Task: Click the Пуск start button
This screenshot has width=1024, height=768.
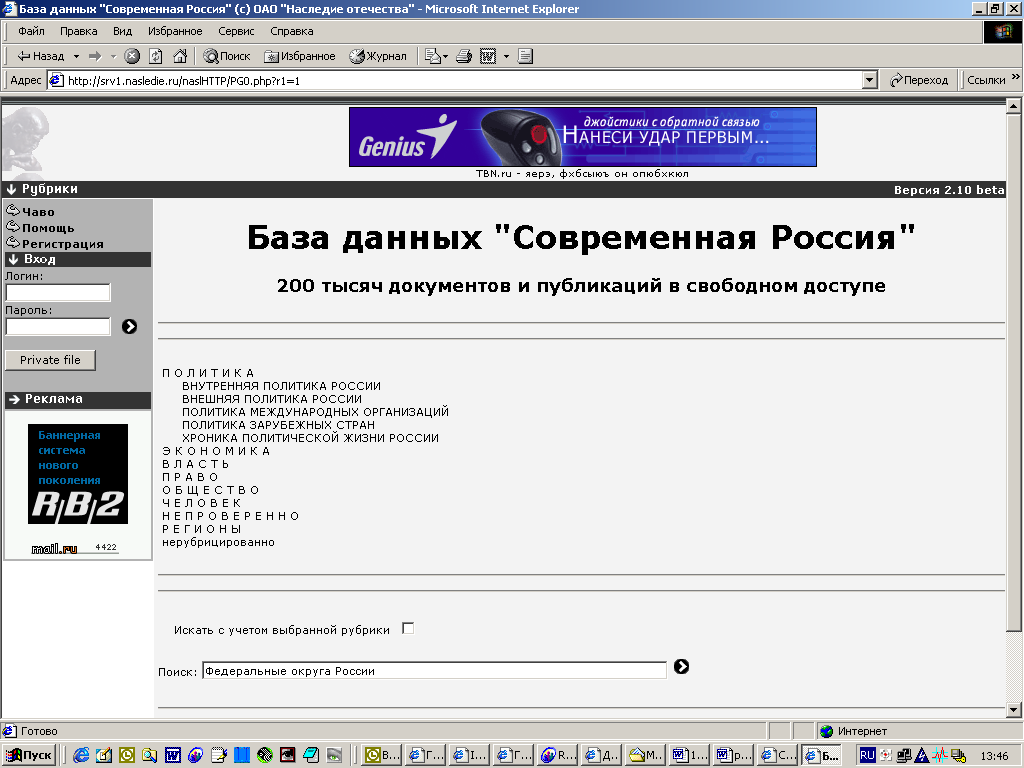Action: [x=29, y=756]
